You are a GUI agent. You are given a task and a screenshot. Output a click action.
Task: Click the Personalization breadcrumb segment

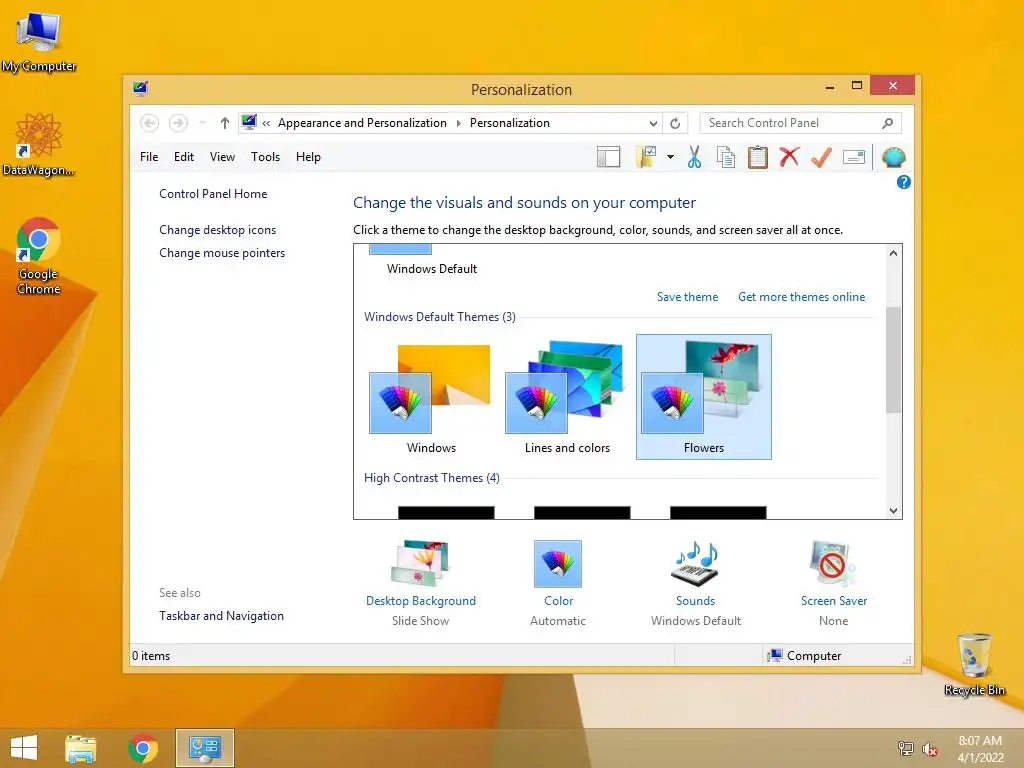pos(509,123)
